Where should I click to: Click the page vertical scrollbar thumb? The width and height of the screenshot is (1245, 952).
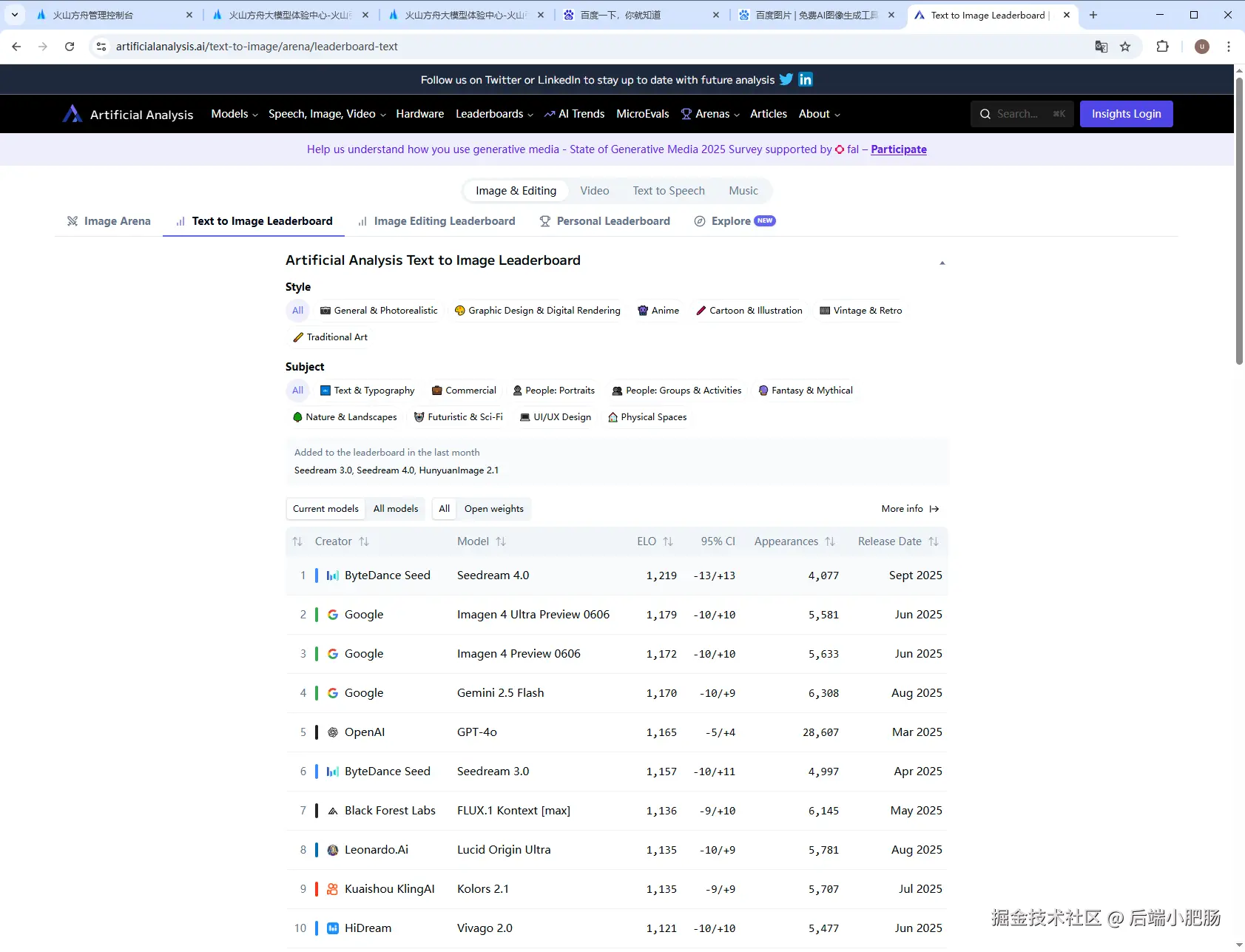tap(1239, 220)
